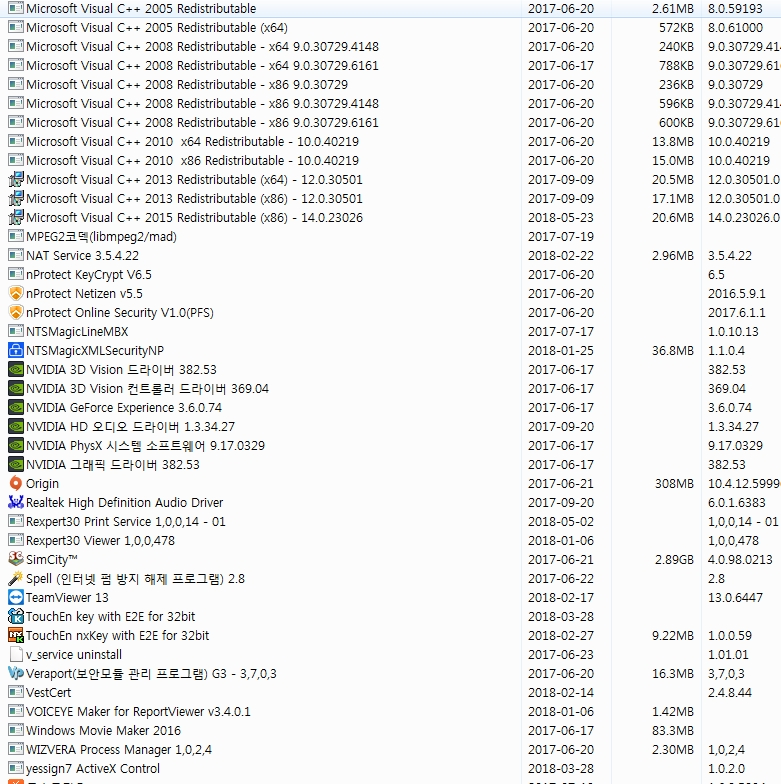Image resolution: width=781 pixels, height=784 pixels.
Task: Click the 9.22MB size cell
Action: click(673, 636)
